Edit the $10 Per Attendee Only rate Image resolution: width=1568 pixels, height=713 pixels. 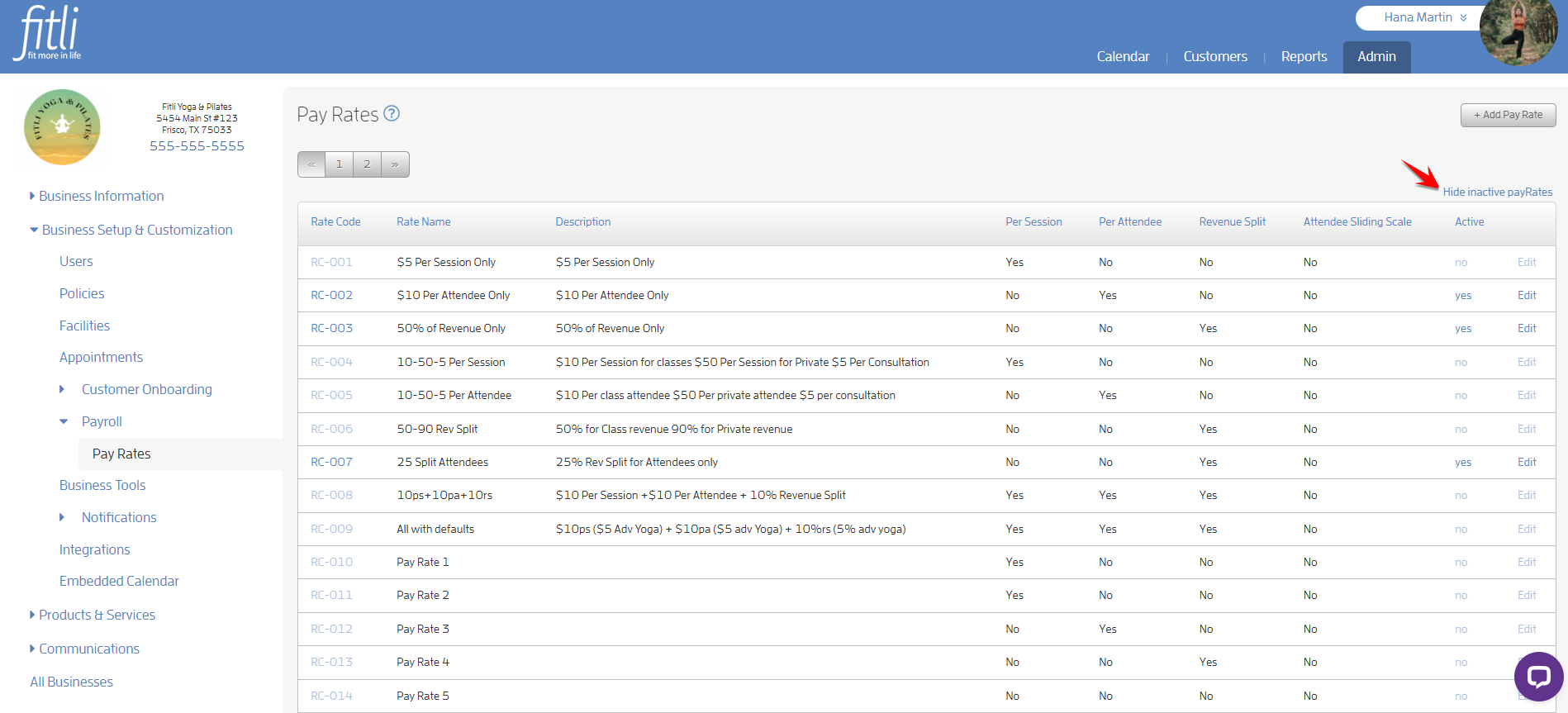[1527, 295]
